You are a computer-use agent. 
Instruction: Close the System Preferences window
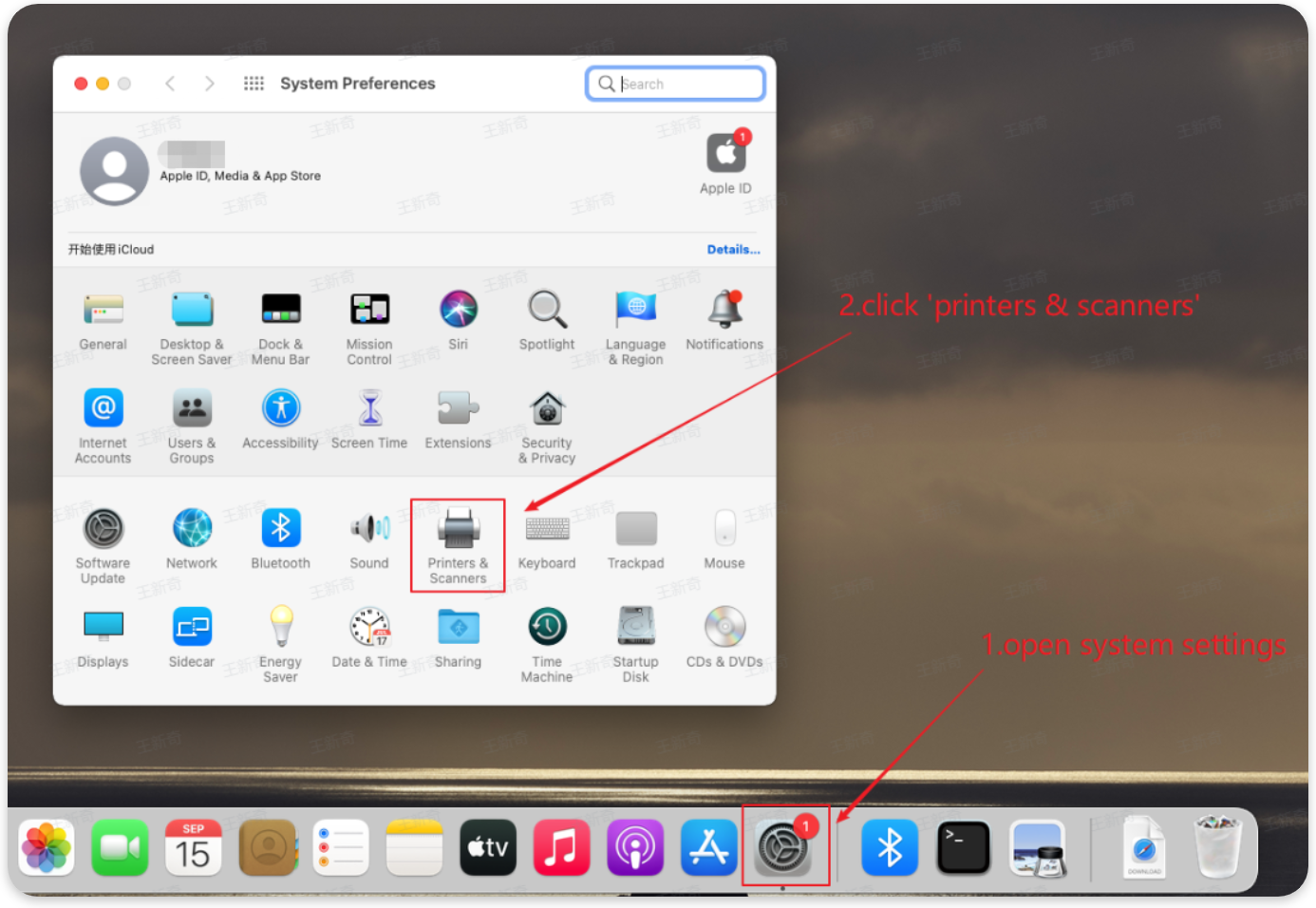(81, 84)
